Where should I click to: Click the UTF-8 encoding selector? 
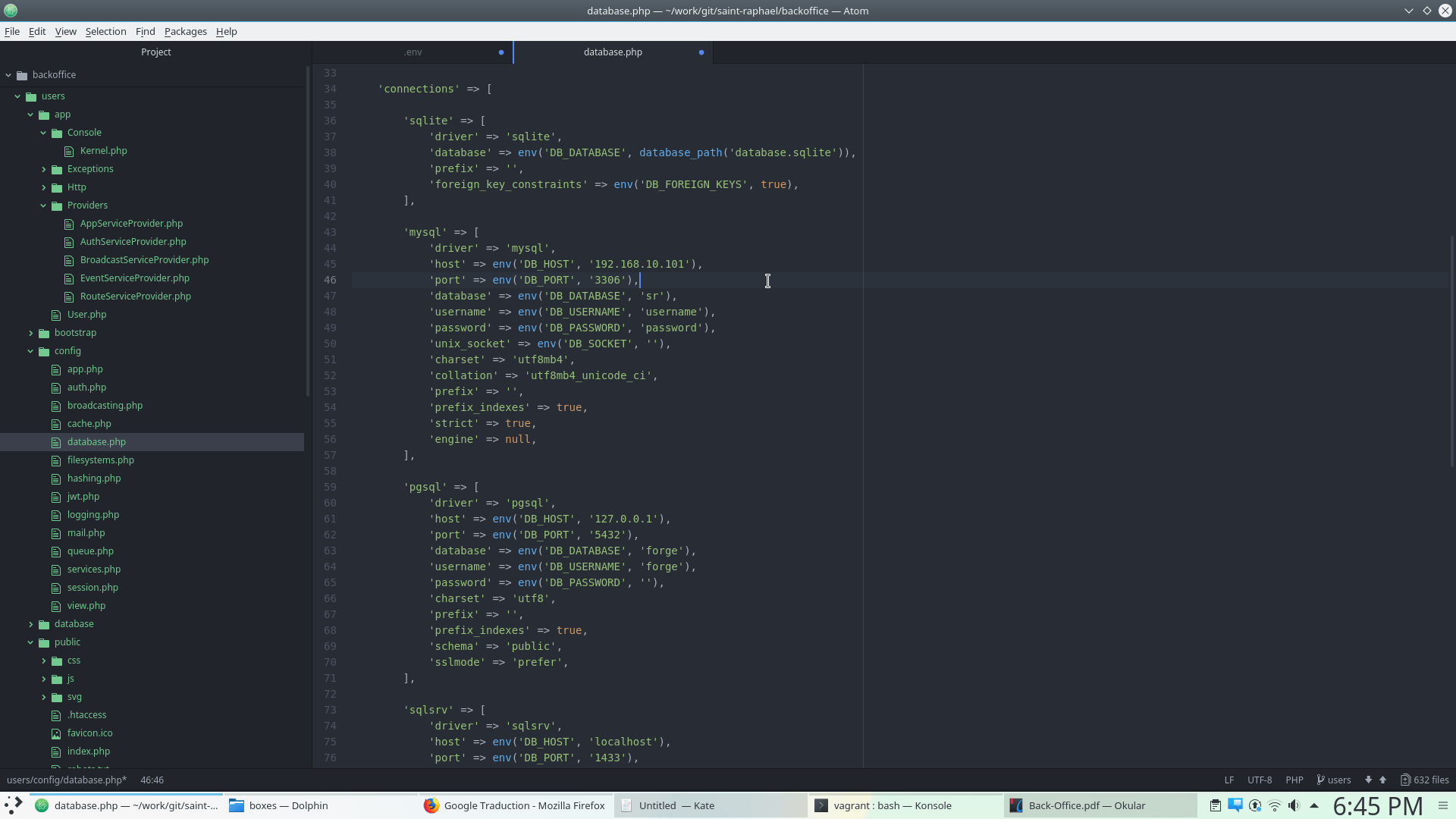click(1259, 780)
